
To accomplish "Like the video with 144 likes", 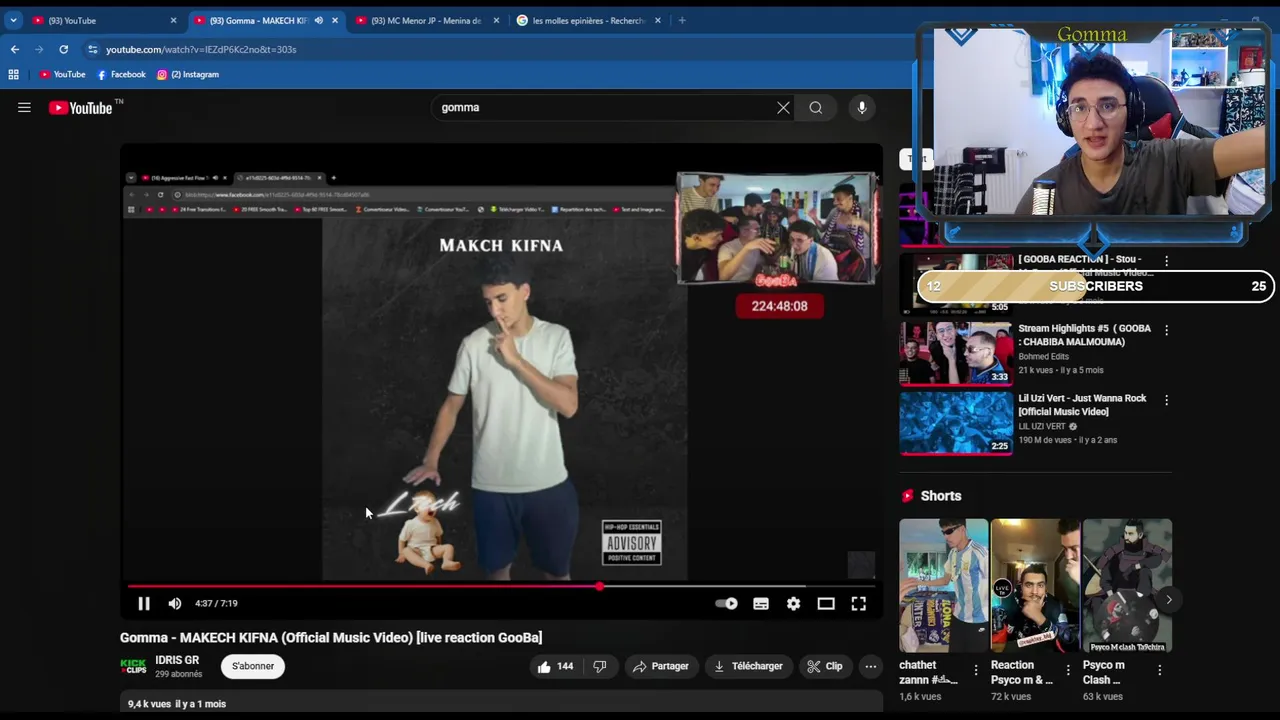I will pyautogui.click(x=556, y=666).
